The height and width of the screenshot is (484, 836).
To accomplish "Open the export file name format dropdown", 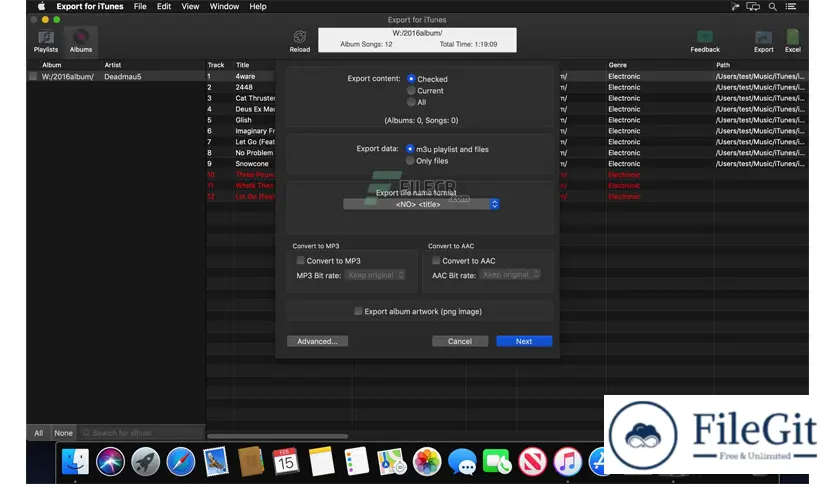I will click(421, 204).
